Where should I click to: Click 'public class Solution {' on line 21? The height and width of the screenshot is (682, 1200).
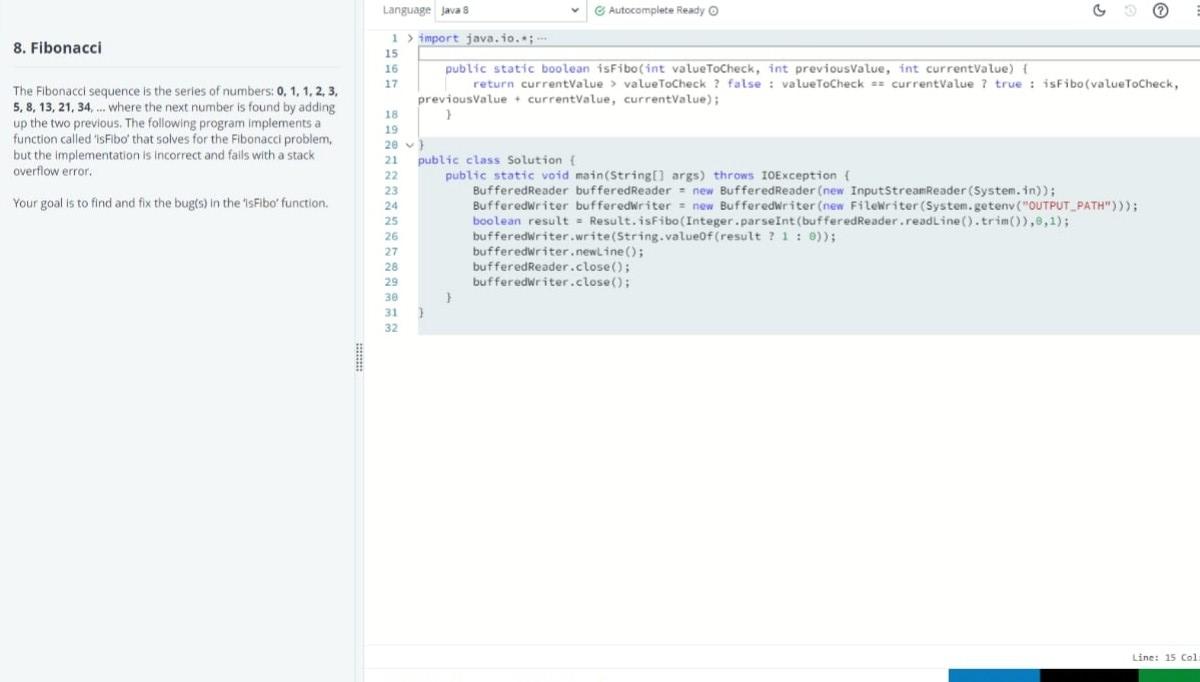coord(496,160)
